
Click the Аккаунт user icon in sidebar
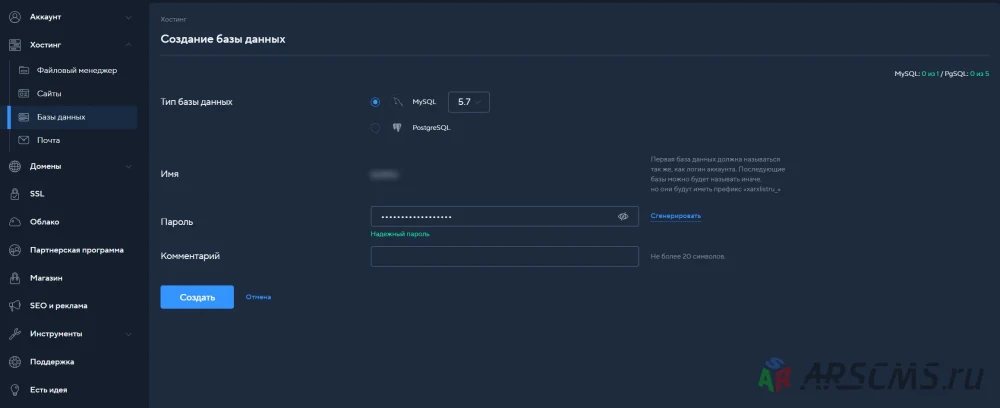click(15, 17)
